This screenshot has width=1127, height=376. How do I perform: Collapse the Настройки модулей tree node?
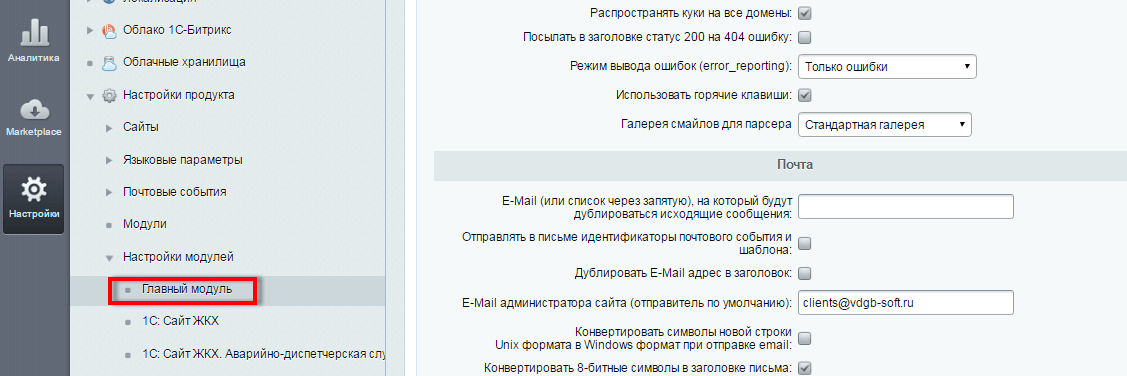tap(109, 257)
